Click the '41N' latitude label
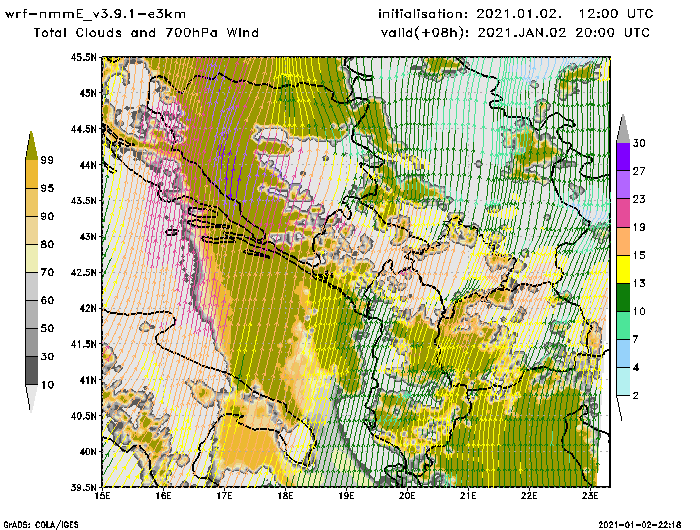700x530 pixels. (88, 380)
